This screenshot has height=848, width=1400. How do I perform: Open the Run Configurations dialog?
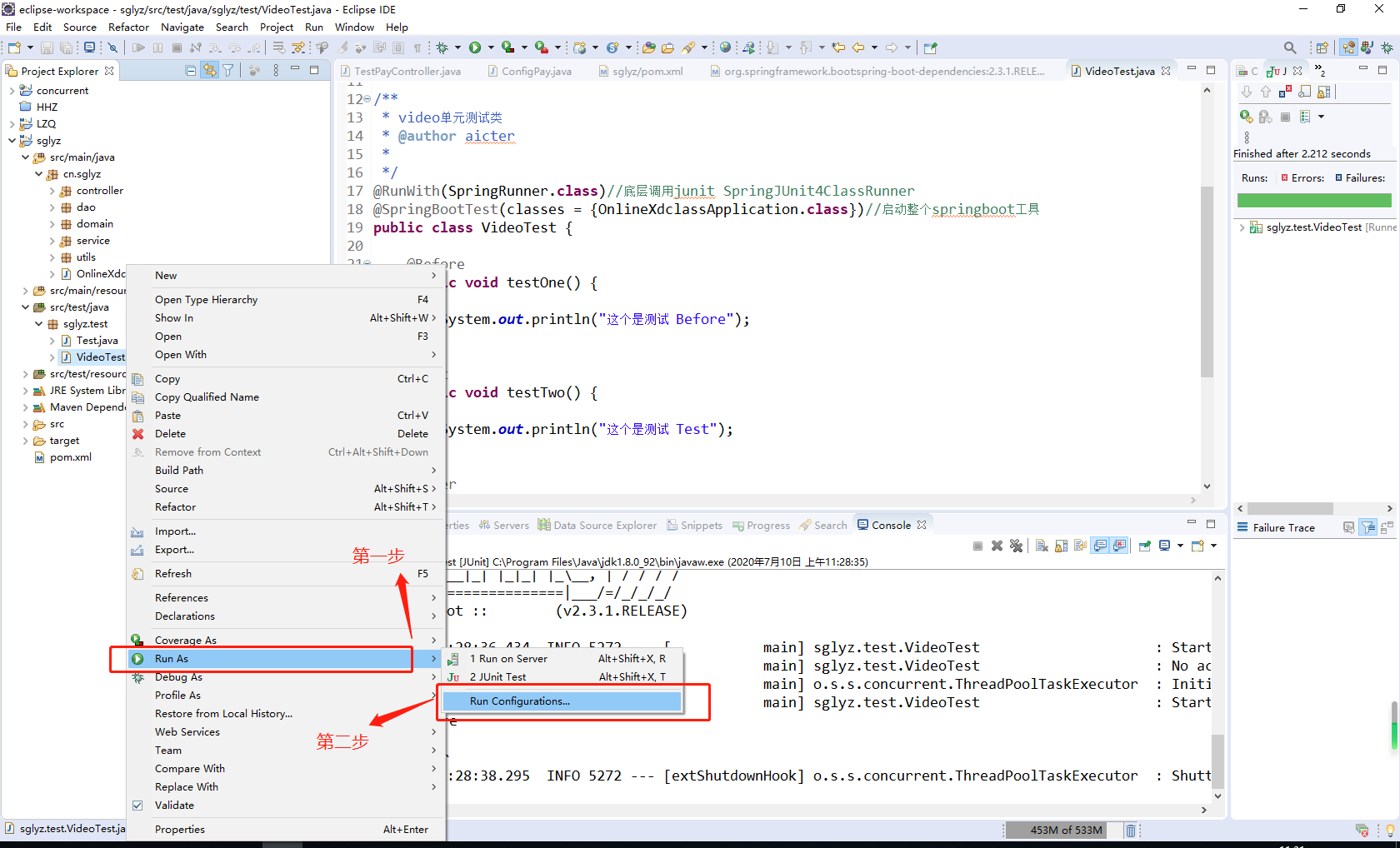click(x=520, y=701)
